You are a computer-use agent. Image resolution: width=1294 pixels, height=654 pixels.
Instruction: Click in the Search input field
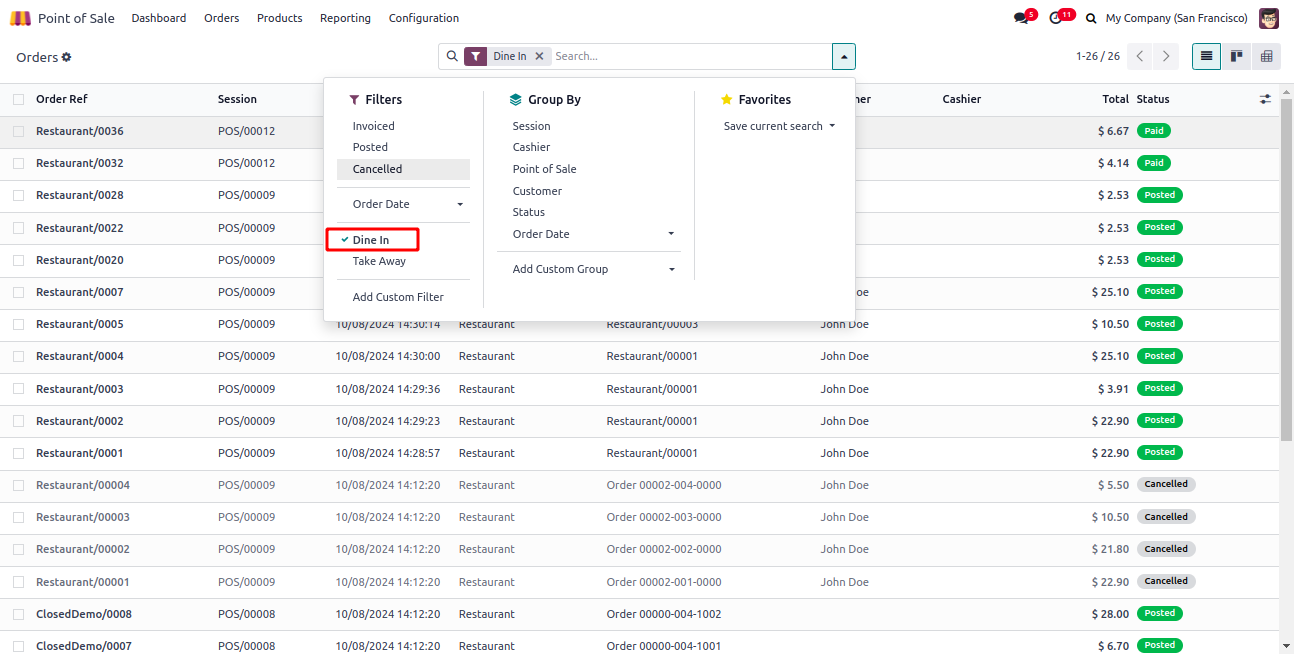pyautogui.click(x=690, y=56)
